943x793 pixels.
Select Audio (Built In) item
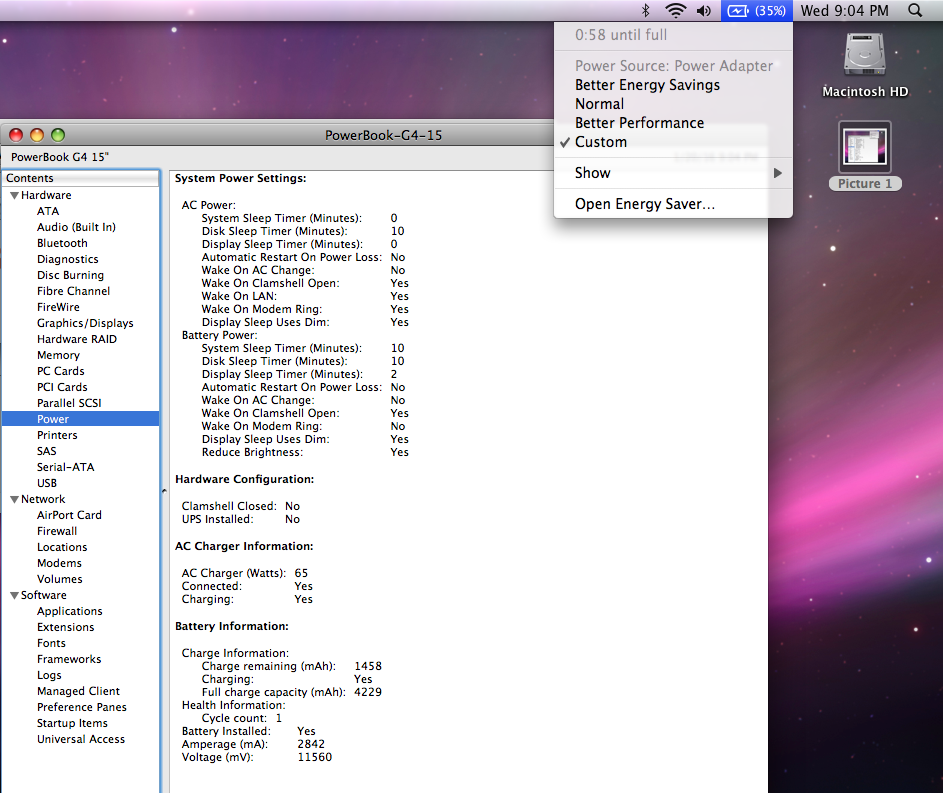tap(76, 227)
